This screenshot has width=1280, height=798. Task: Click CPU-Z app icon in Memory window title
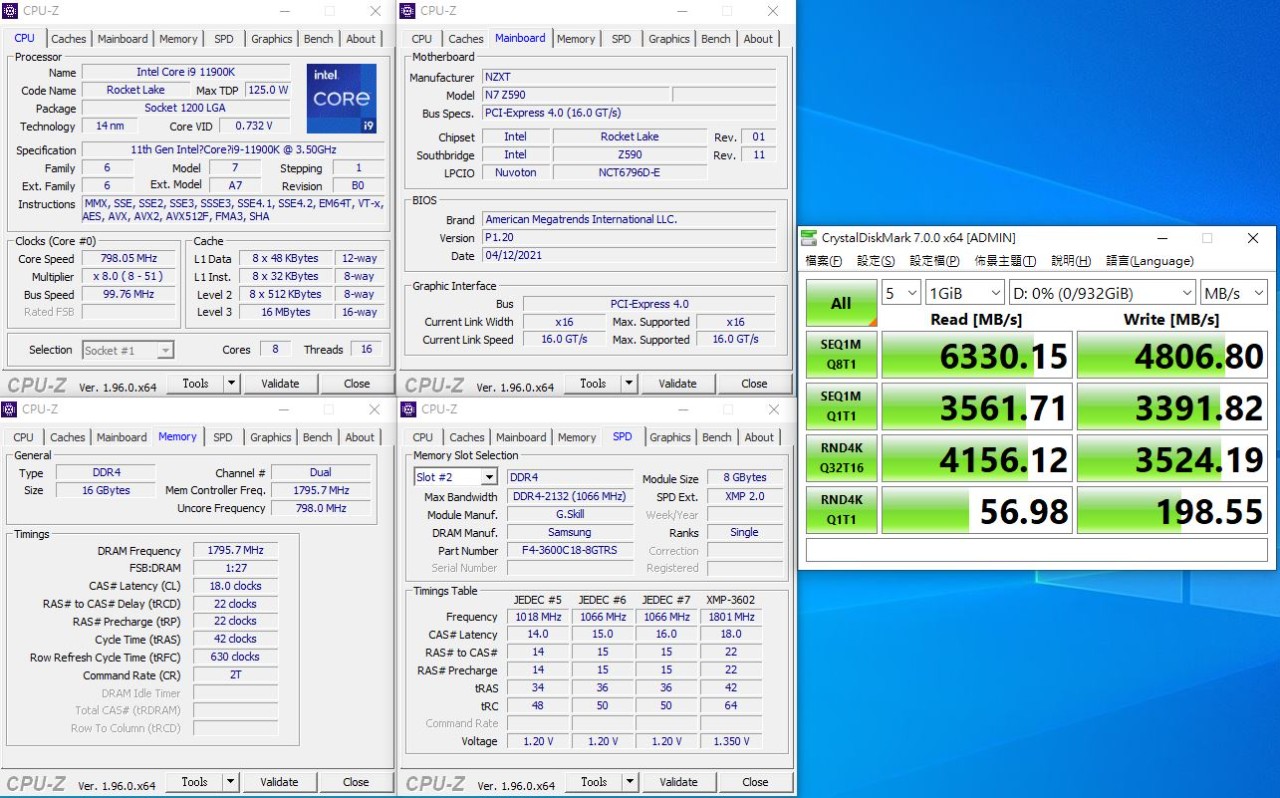click(x=10, y=409)
